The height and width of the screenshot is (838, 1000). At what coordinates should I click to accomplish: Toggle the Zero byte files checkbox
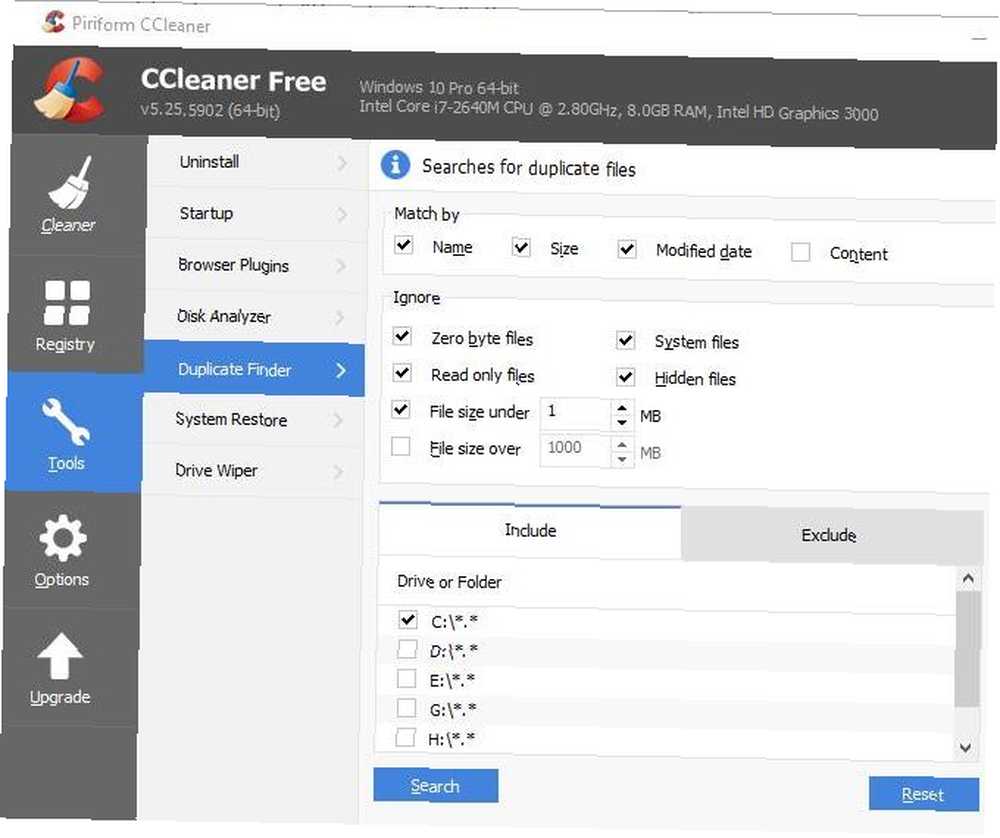(402, 335)
